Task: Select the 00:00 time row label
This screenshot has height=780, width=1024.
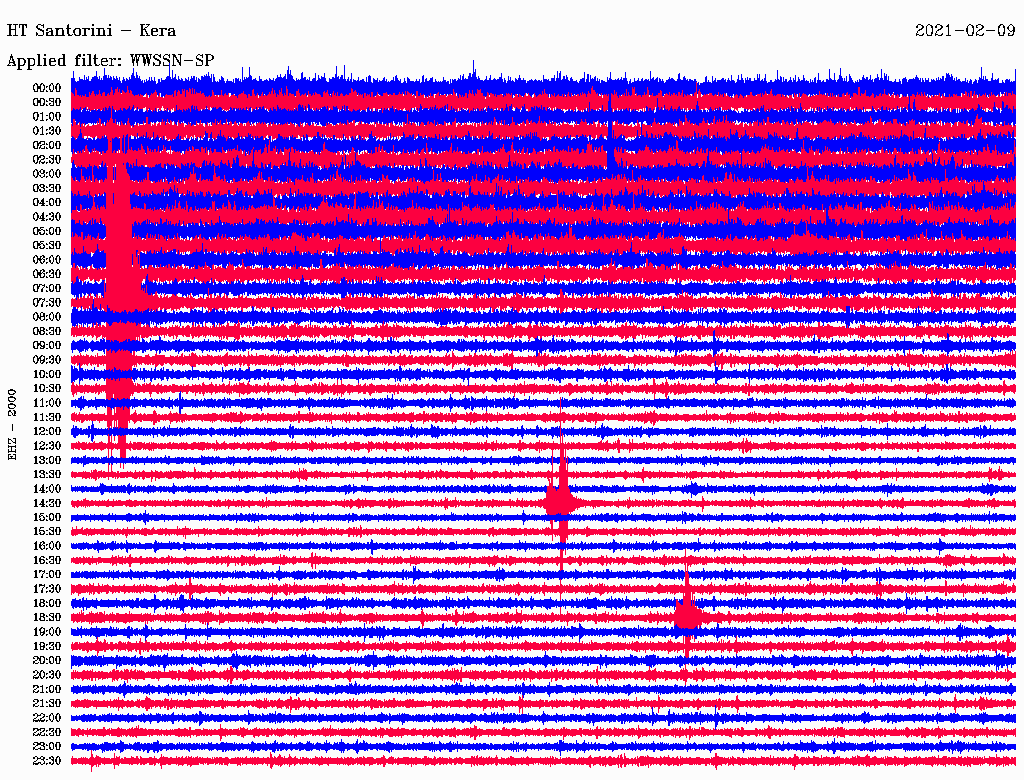Action: [47, 88]
